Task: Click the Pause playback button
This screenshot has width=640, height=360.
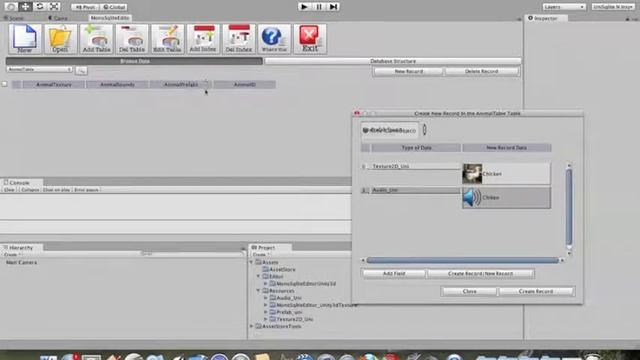Action: [319, 7]
